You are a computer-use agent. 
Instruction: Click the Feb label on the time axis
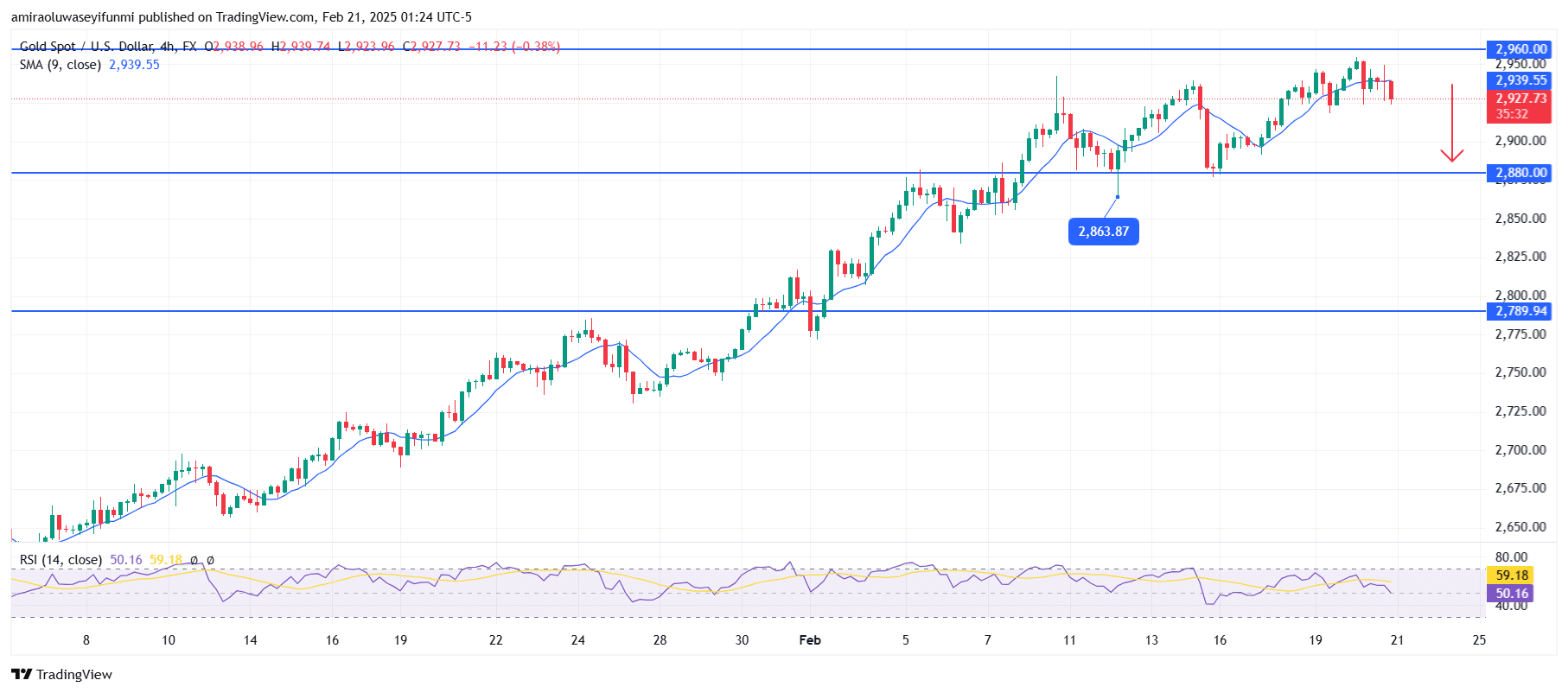pos(810,640)
